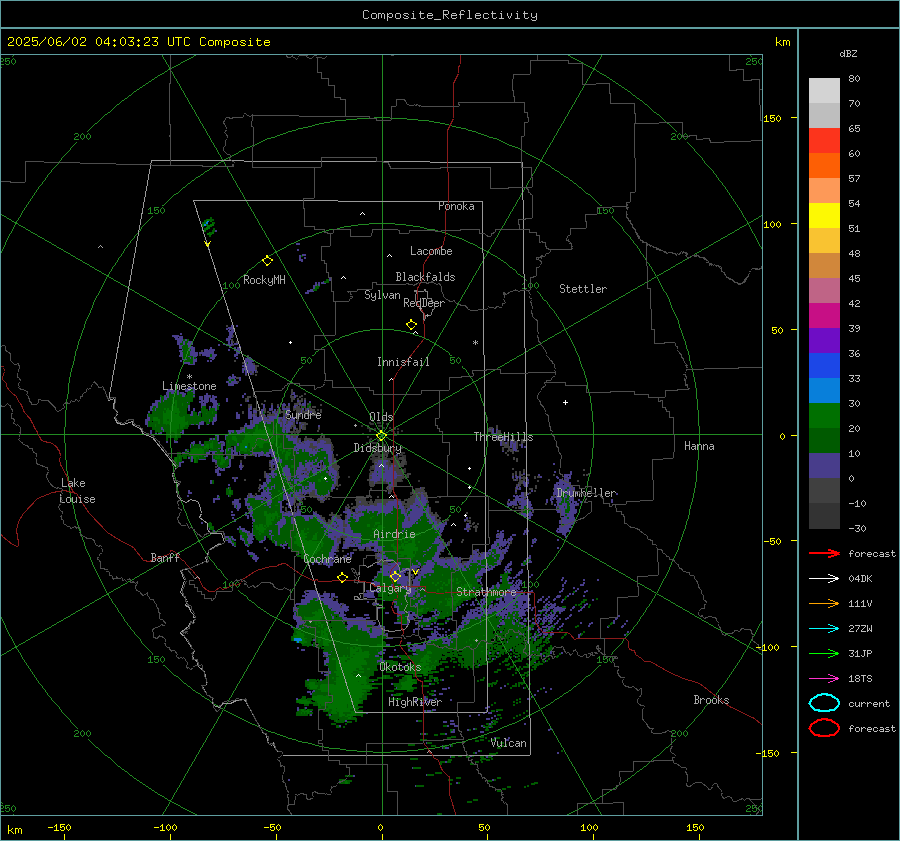Click the Didsbury town label
This screenshot has width=900, height=841.
(x=378, y=448)
